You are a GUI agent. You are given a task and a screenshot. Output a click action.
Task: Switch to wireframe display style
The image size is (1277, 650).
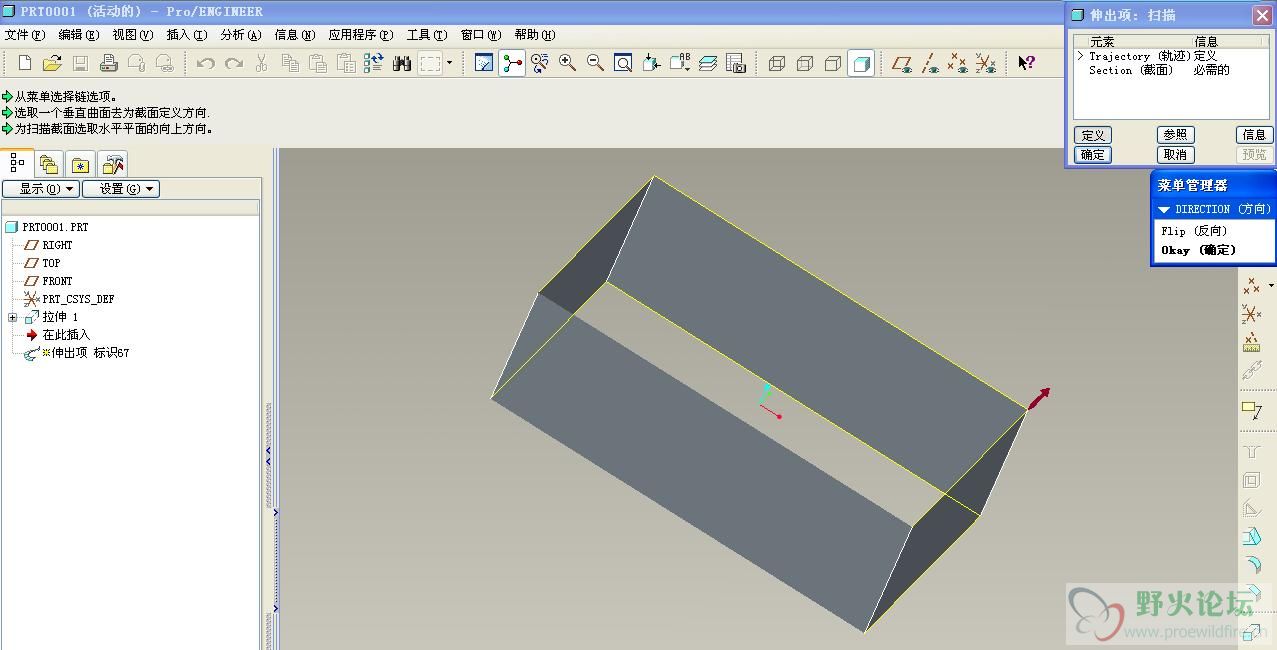tap(777, 63)
